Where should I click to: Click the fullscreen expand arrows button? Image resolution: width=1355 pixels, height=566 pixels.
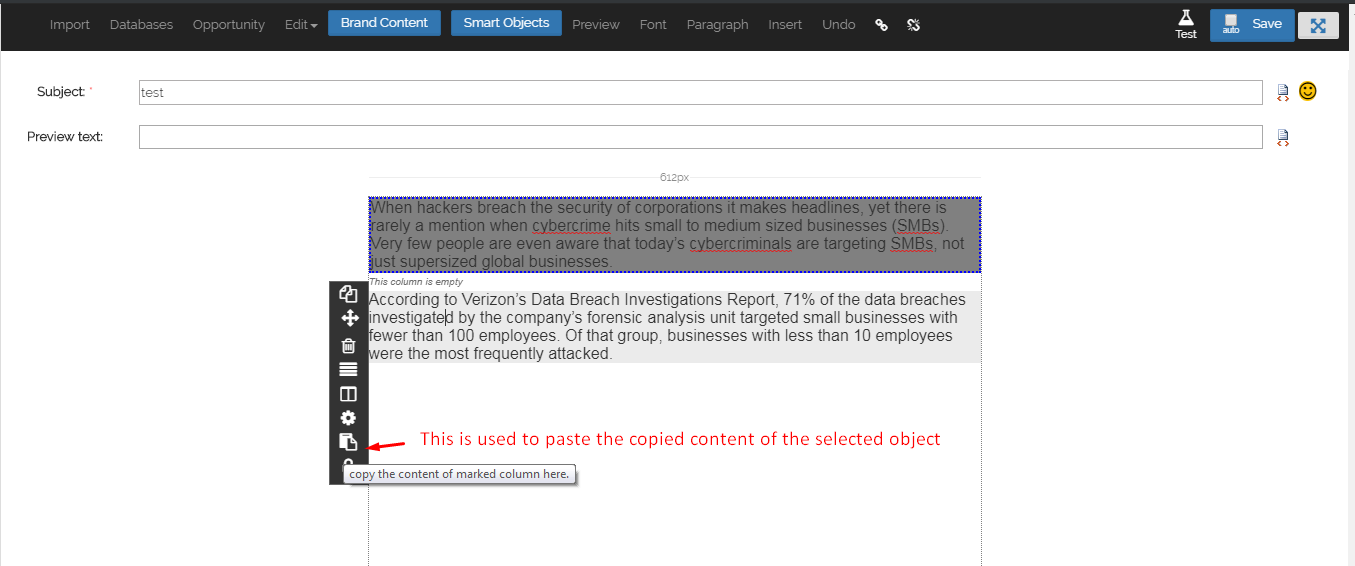[1318, 26]
